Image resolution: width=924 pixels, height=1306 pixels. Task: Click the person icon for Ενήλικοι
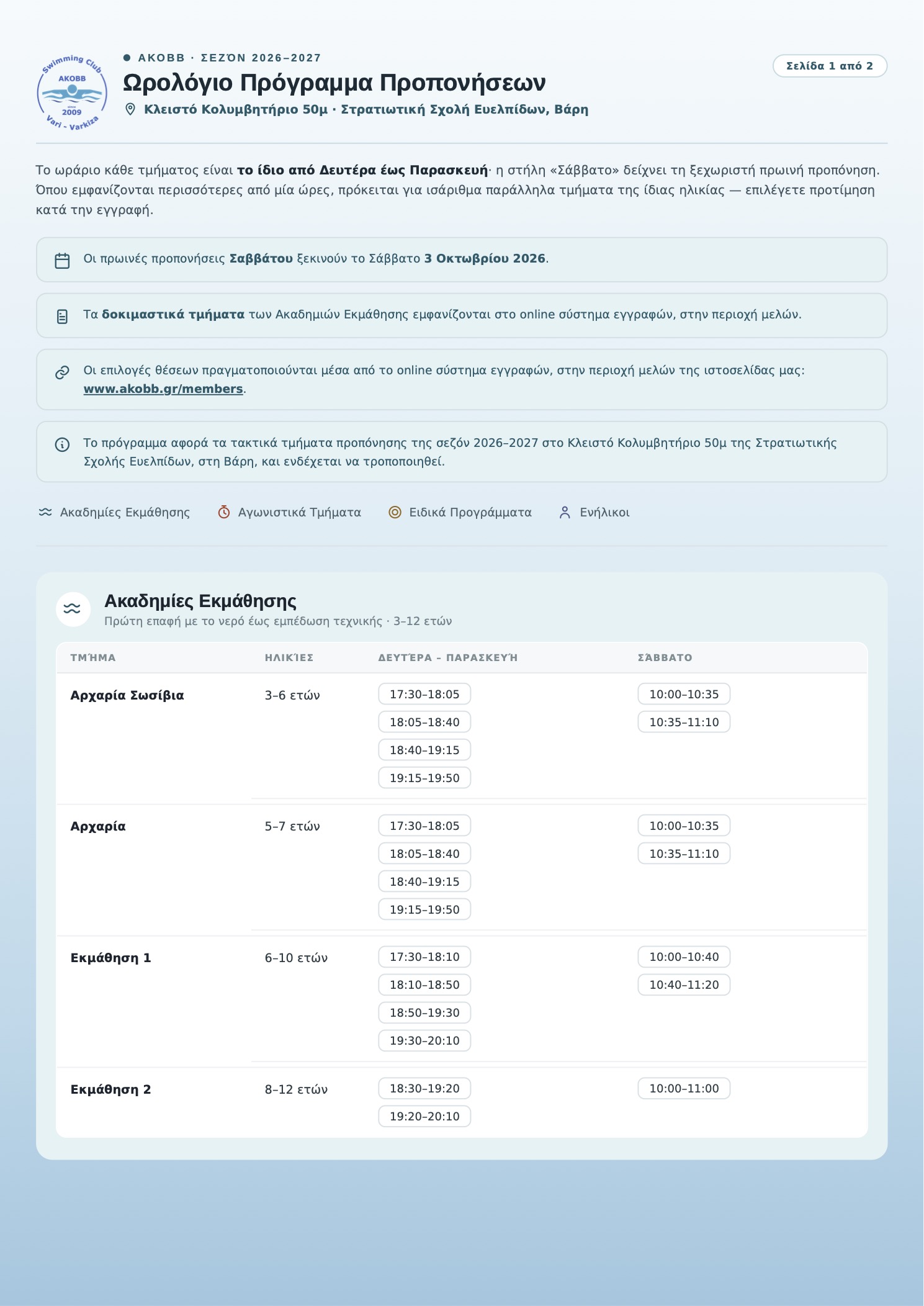pos(565,512)
